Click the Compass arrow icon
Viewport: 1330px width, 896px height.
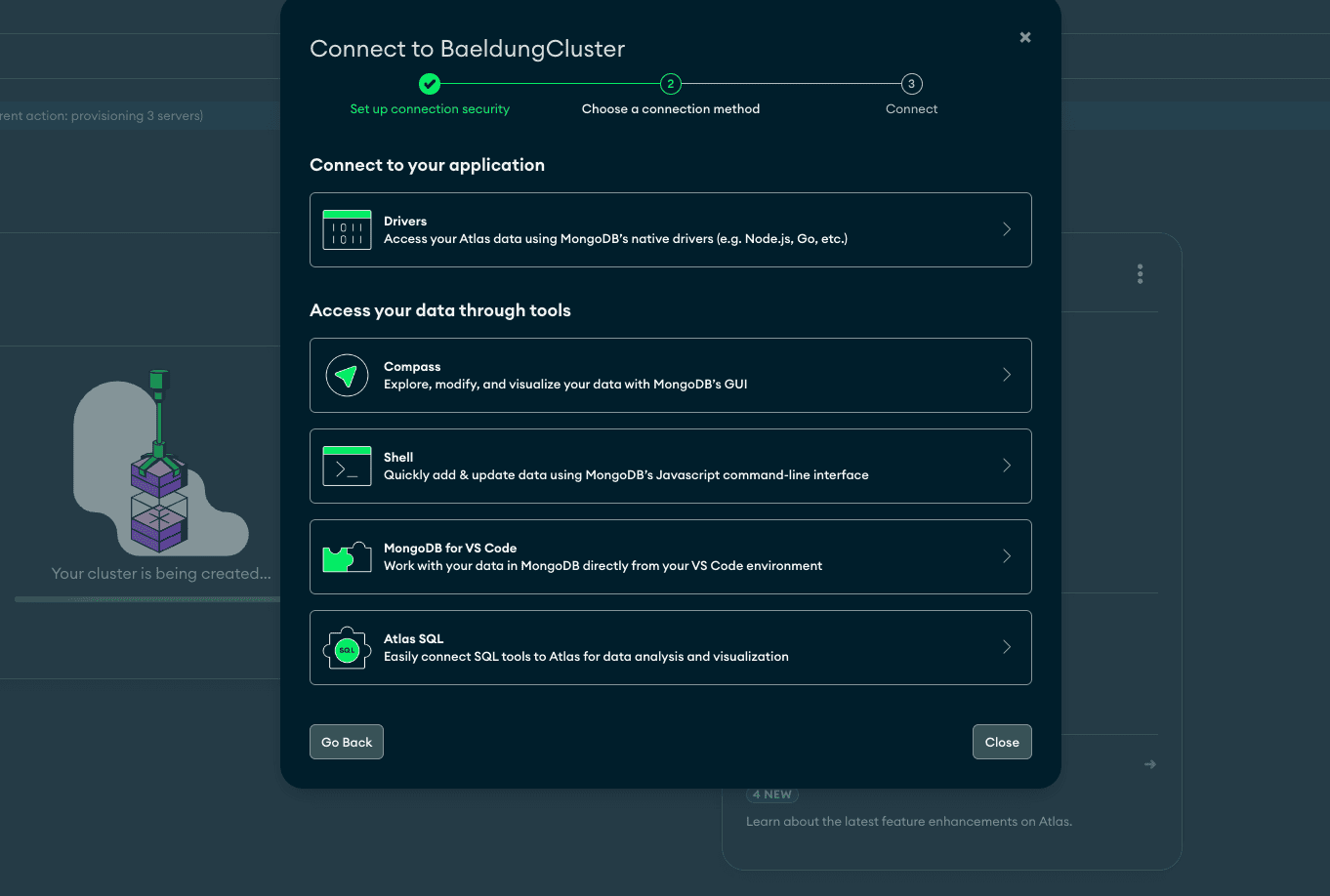[347, 375]
